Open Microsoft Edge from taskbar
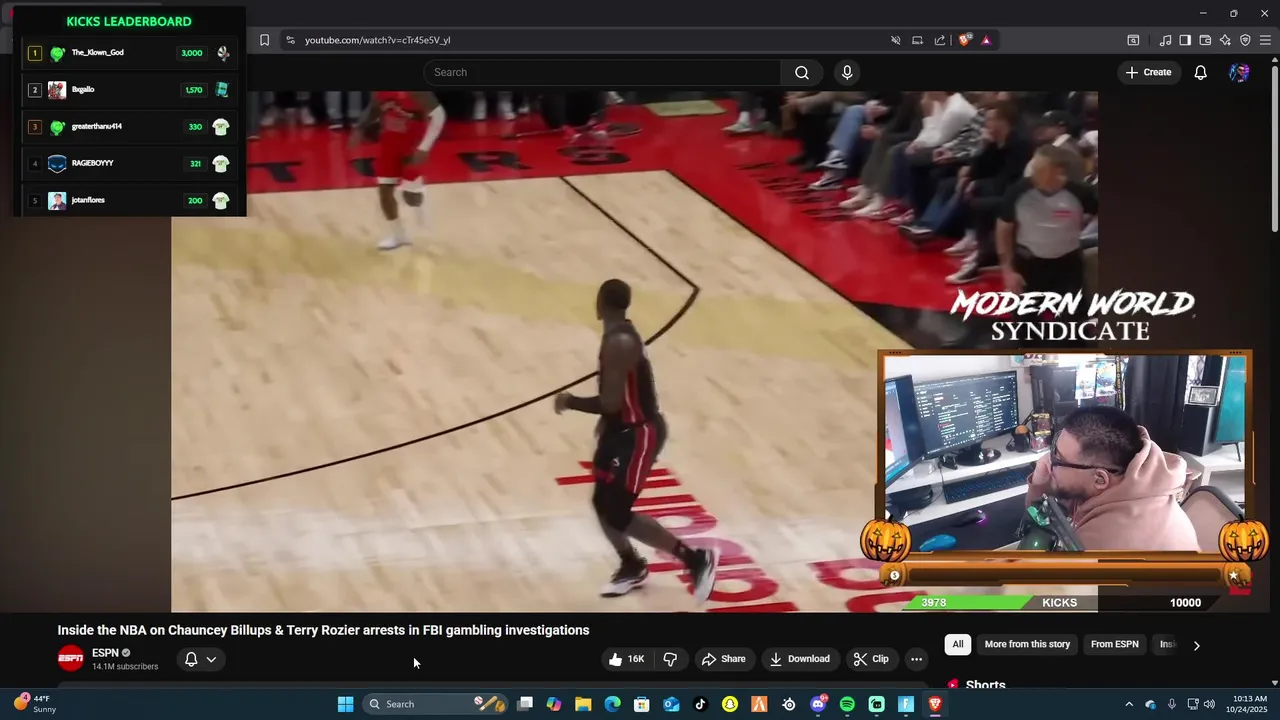 click(x=612, y=704)
